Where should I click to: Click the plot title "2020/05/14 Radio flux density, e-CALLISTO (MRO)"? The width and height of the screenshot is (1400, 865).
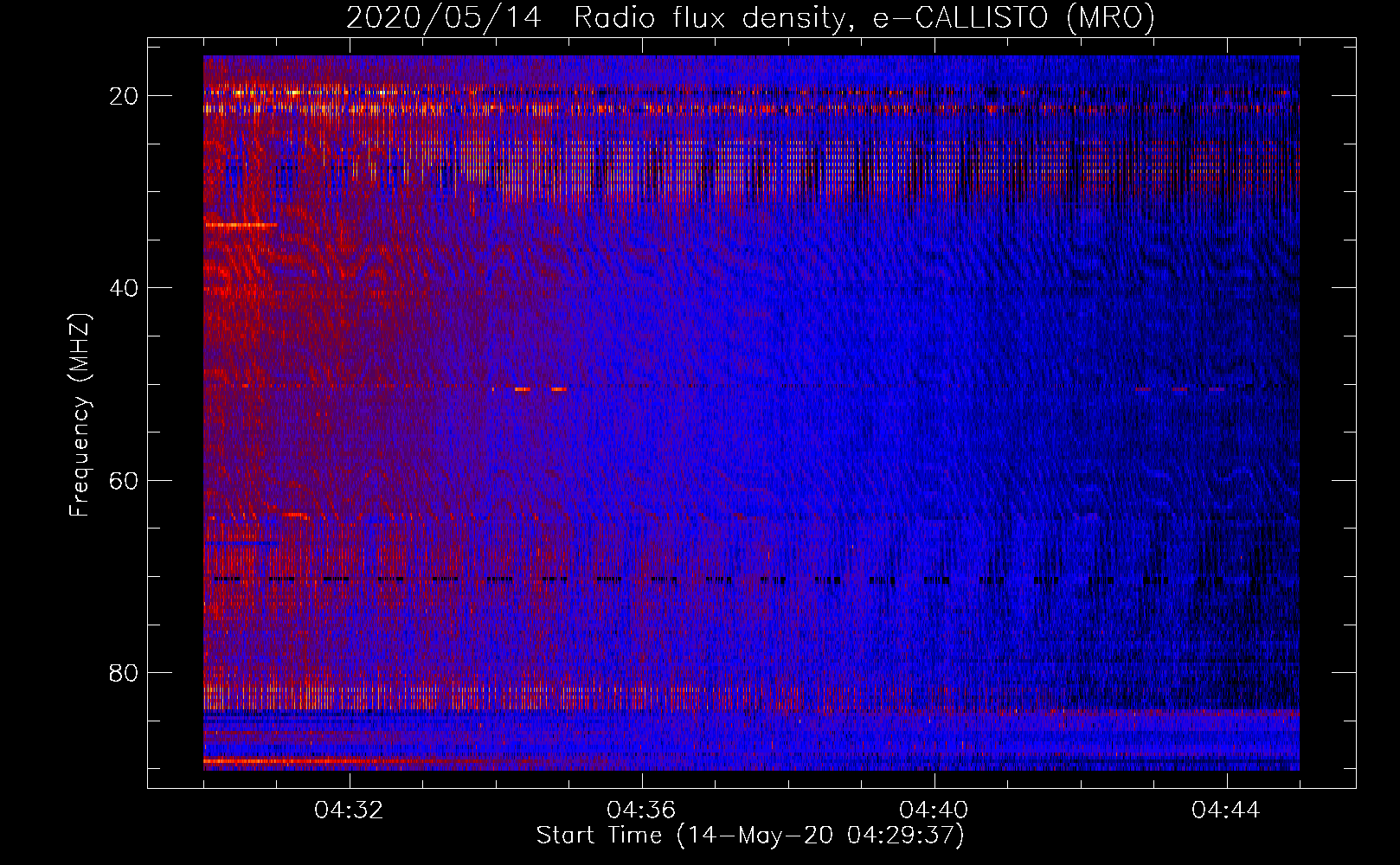tap(750, 18)
